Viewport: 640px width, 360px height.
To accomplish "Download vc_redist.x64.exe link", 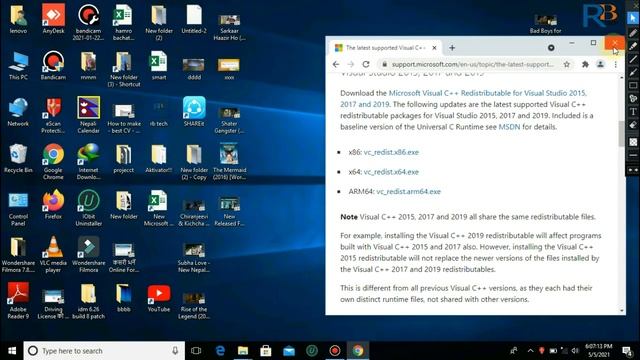I will coord(391,172).
